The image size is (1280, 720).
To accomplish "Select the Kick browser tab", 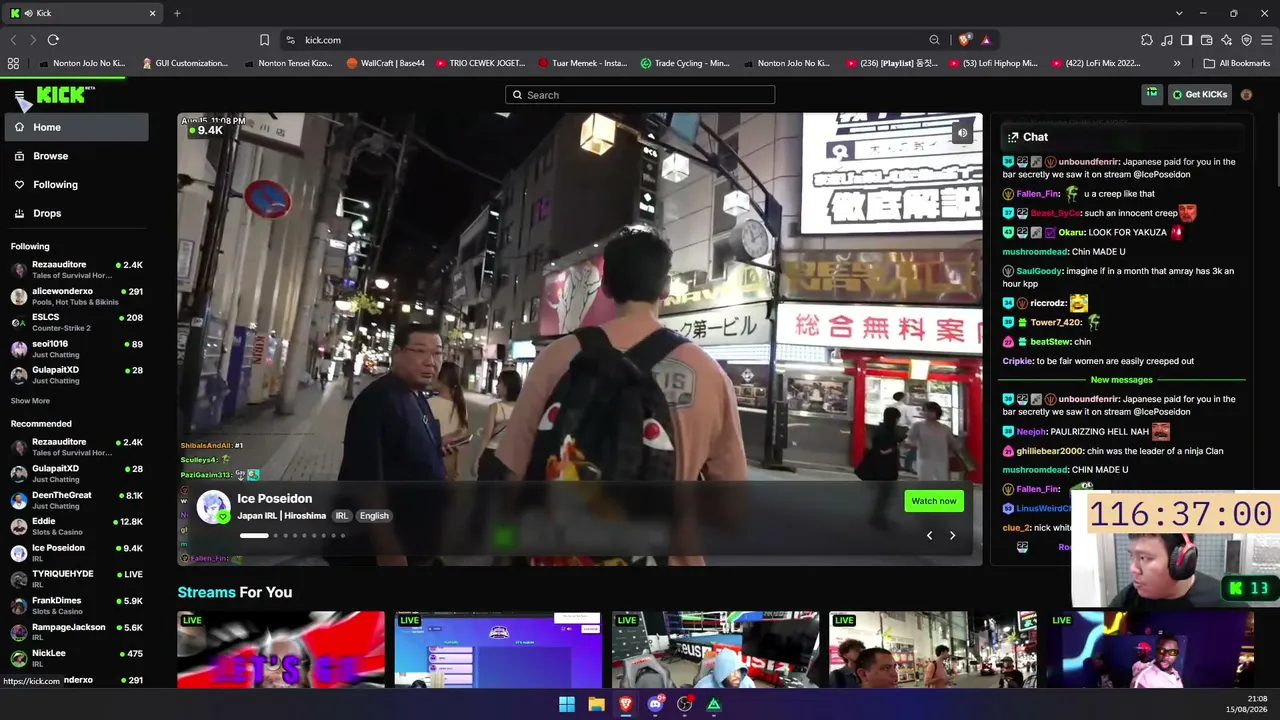I will pyautogui.click(x=84, y=13).
